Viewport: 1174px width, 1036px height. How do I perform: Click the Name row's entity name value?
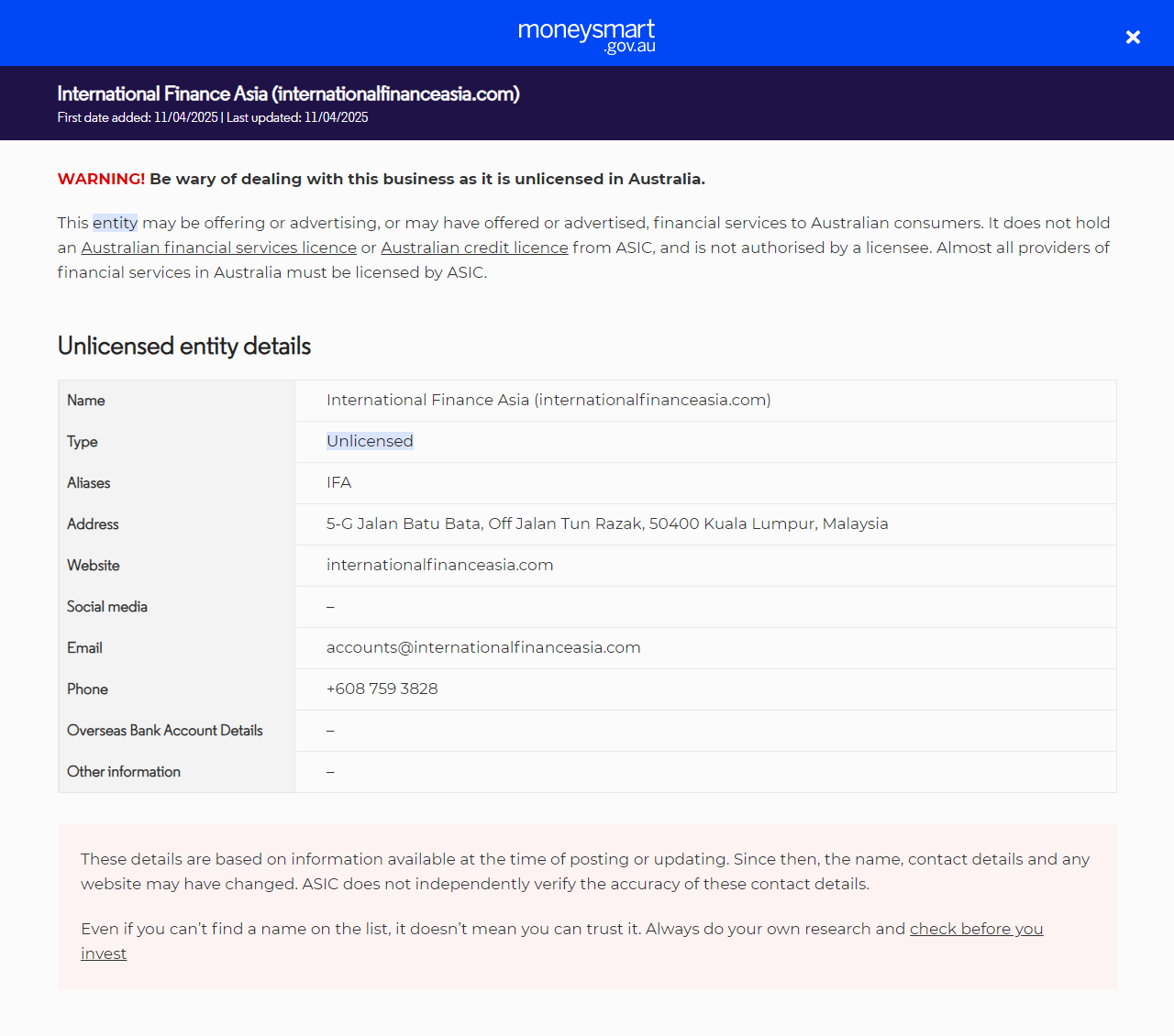tap(548, 400)
